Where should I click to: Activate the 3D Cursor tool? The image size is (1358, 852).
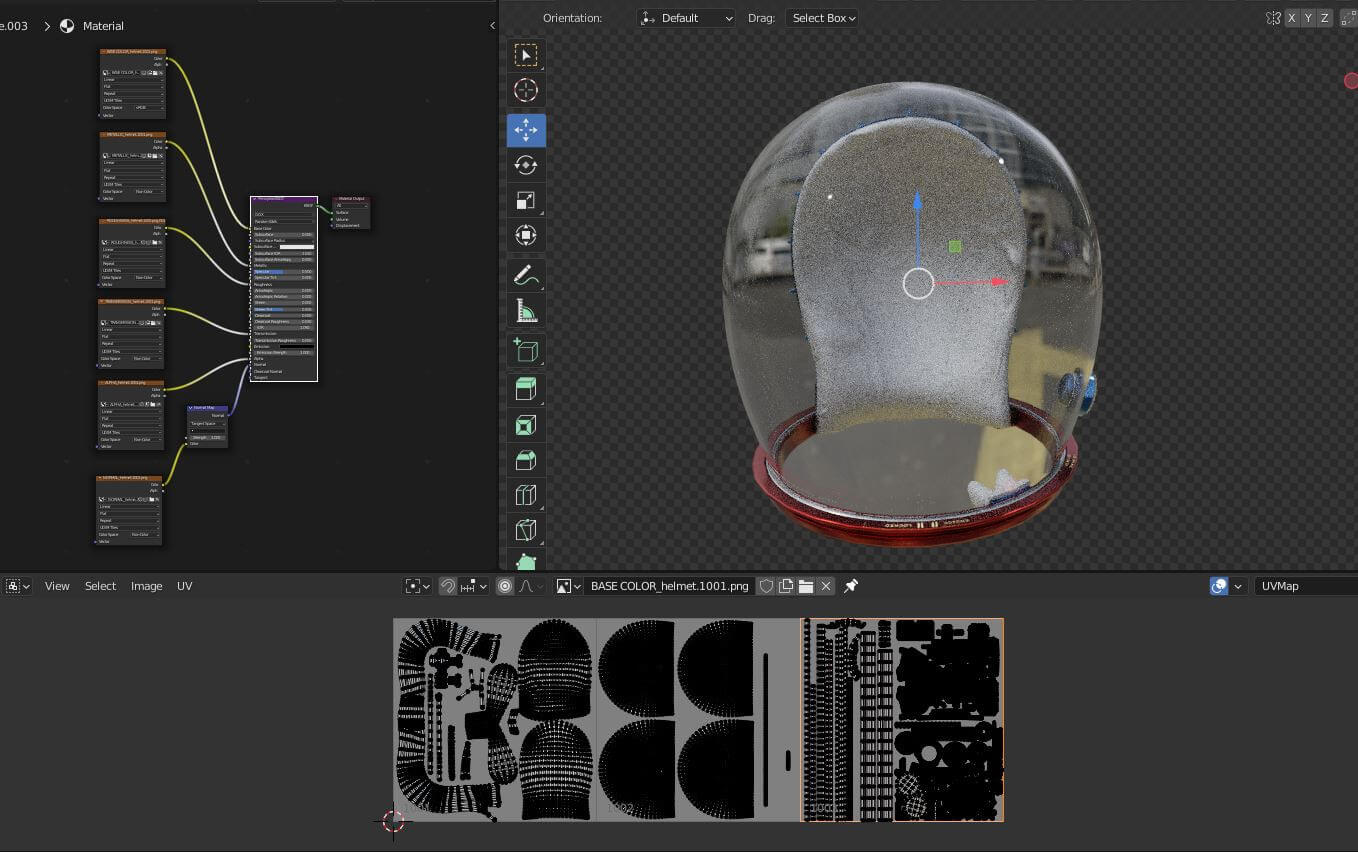pyautogui.click(x=526, y=90)
